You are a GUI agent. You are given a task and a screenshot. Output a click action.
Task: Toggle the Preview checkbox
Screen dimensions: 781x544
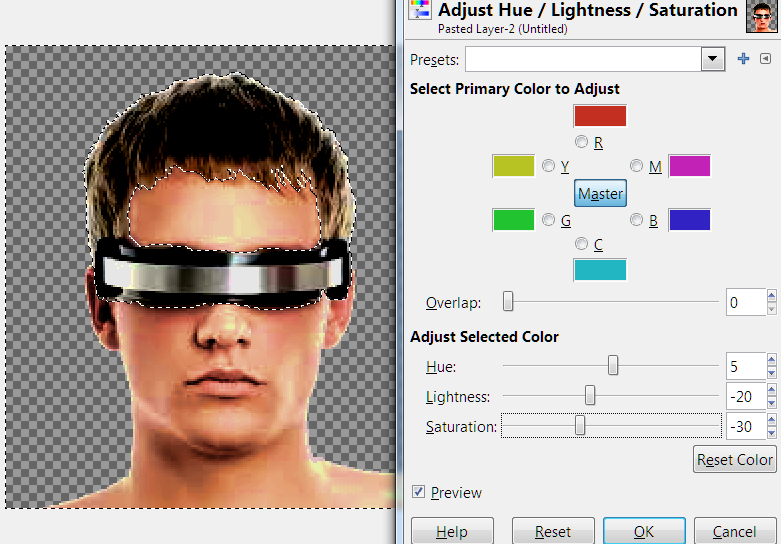[418, 492]
